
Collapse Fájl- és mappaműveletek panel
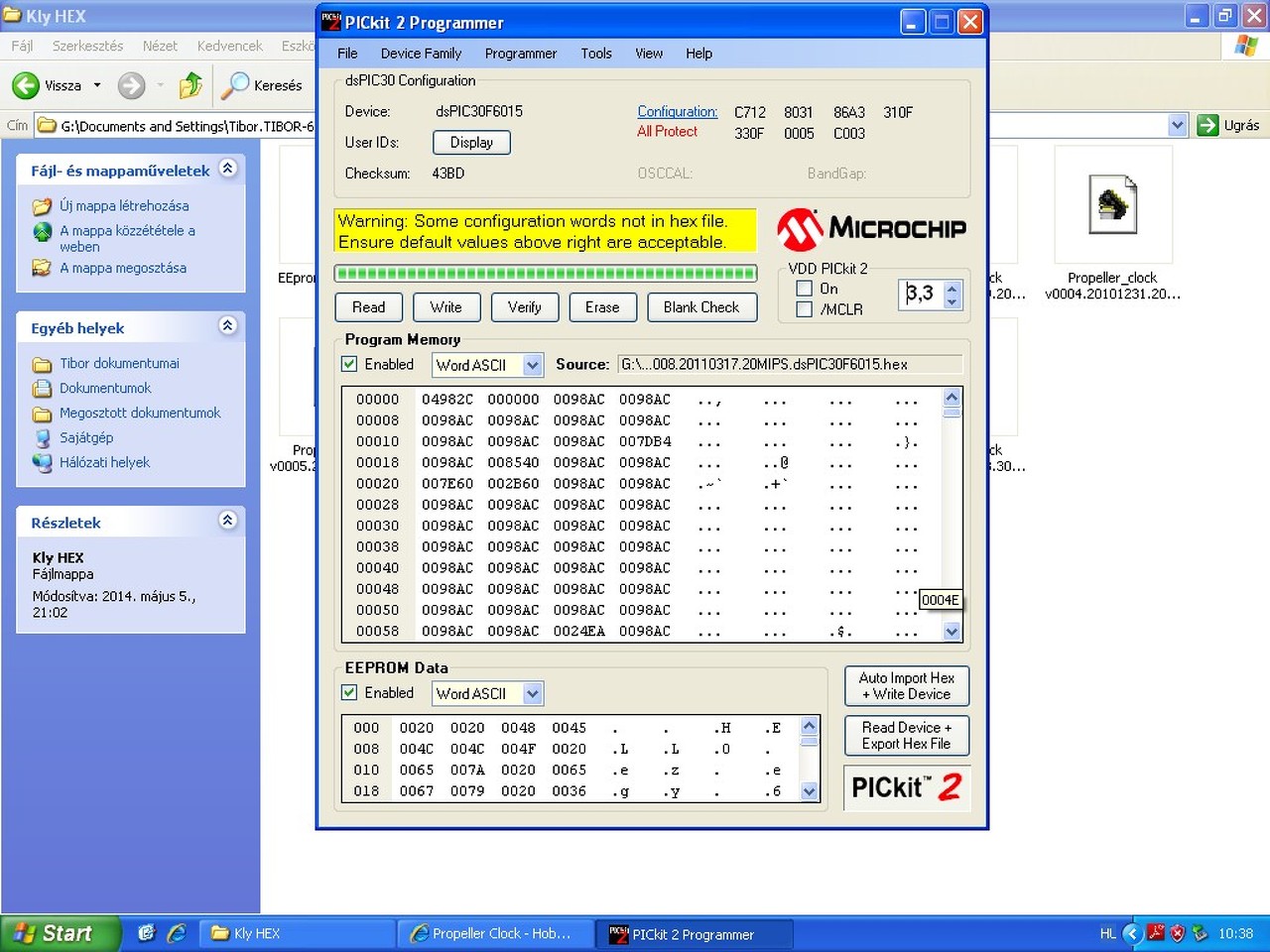pos(227,169)
